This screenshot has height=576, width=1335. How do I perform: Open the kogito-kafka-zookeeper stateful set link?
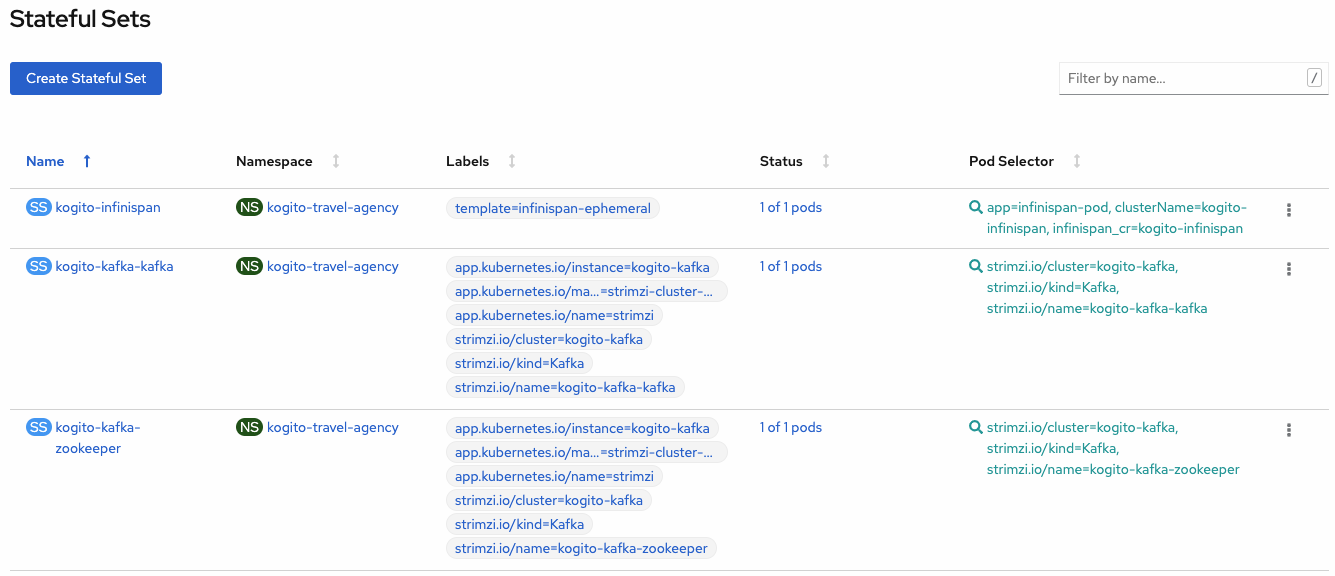pyautogui.click(x=98, y=438)
